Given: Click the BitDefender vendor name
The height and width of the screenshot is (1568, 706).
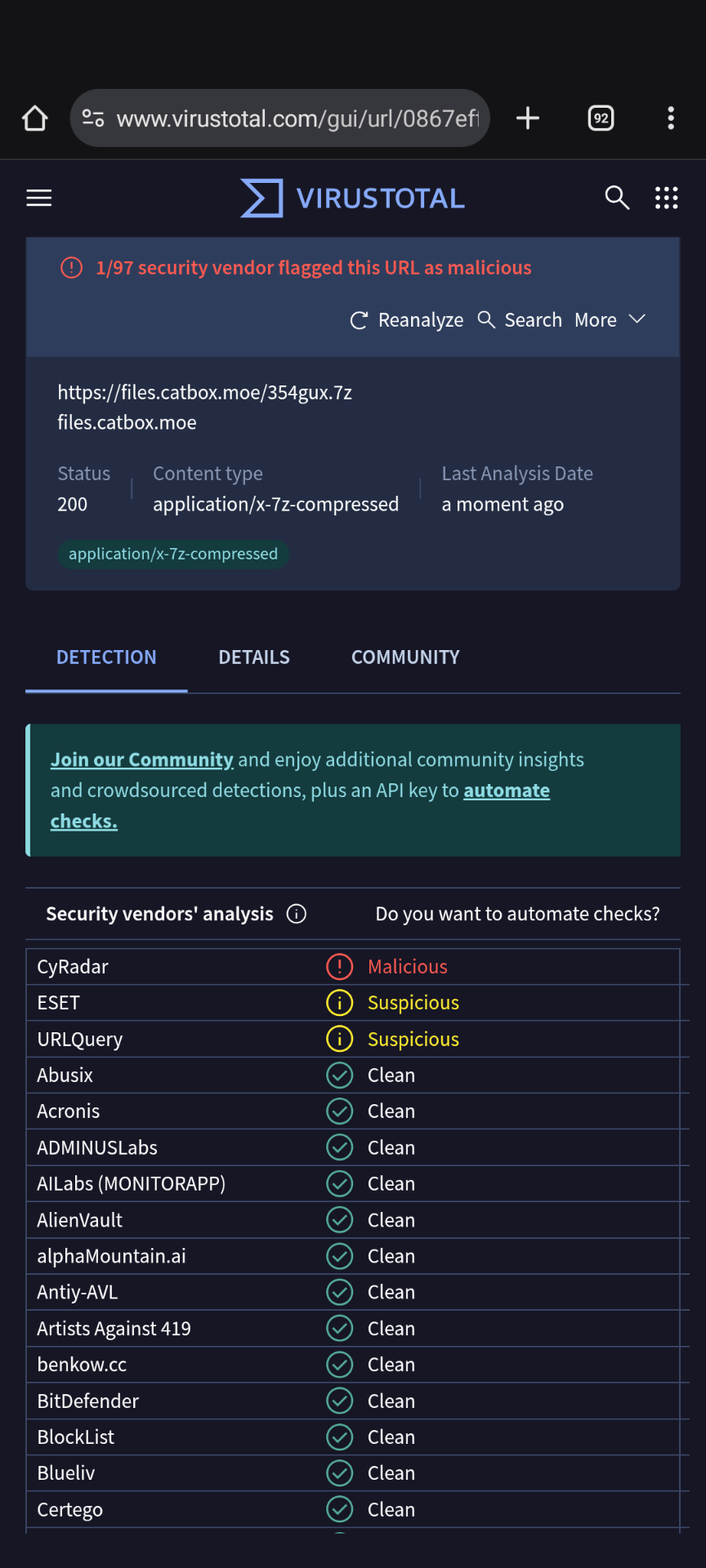Looking at the screenshot, I should (88, 1401).
